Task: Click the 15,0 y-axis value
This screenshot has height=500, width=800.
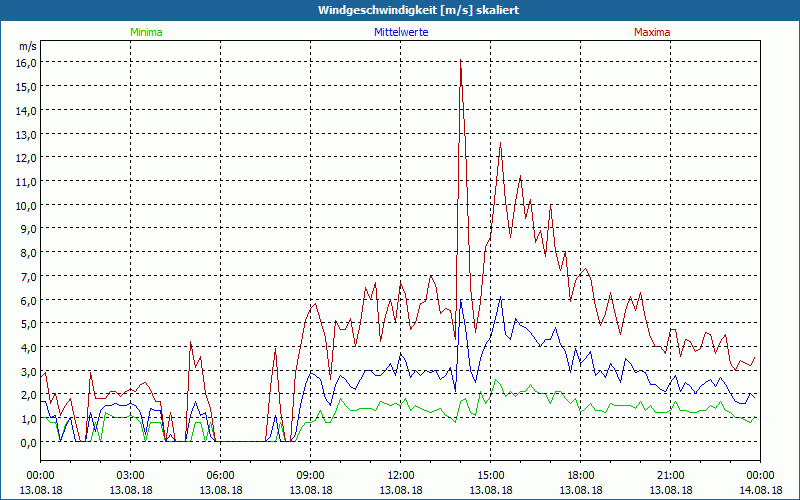Action: pos(27,87)
